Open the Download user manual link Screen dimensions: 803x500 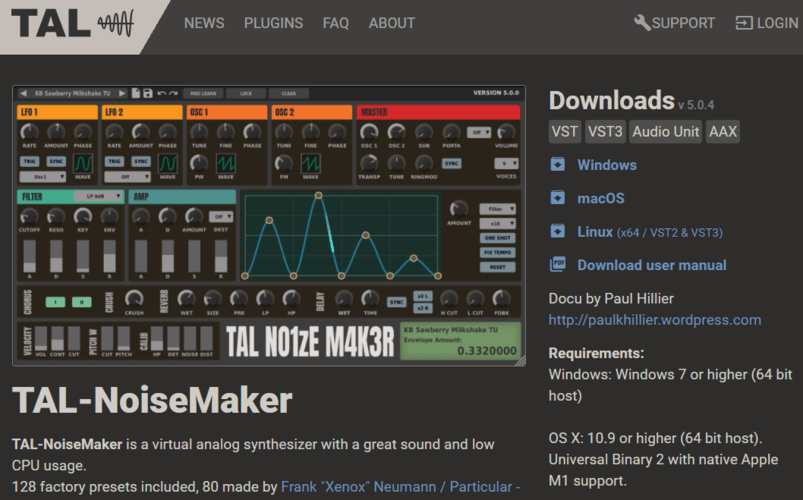click(651, 265)
